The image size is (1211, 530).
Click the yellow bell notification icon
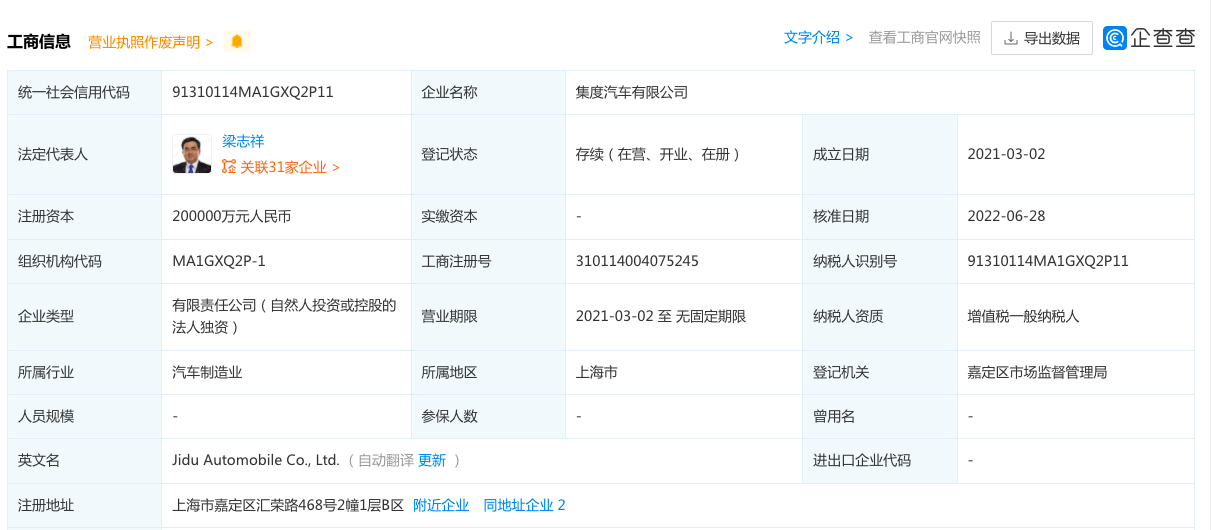237,41
